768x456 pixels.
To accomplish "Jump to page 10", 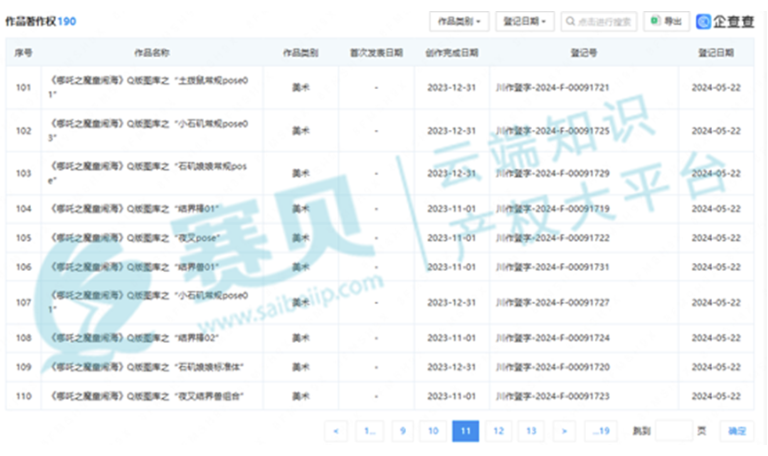I will 433,431.
